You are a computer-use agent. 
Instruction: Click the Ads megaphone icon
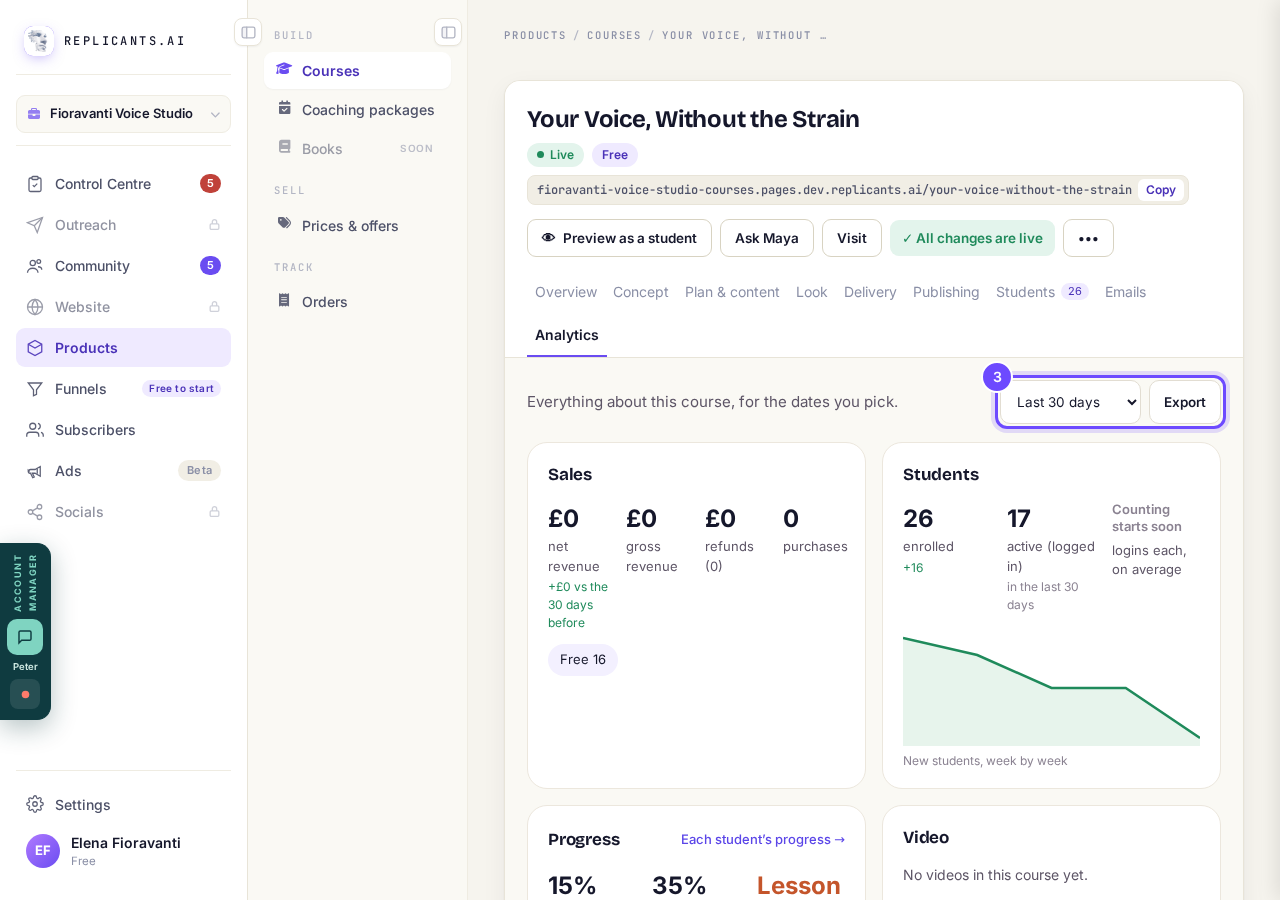pyautogui.click(x=35, y=471)
